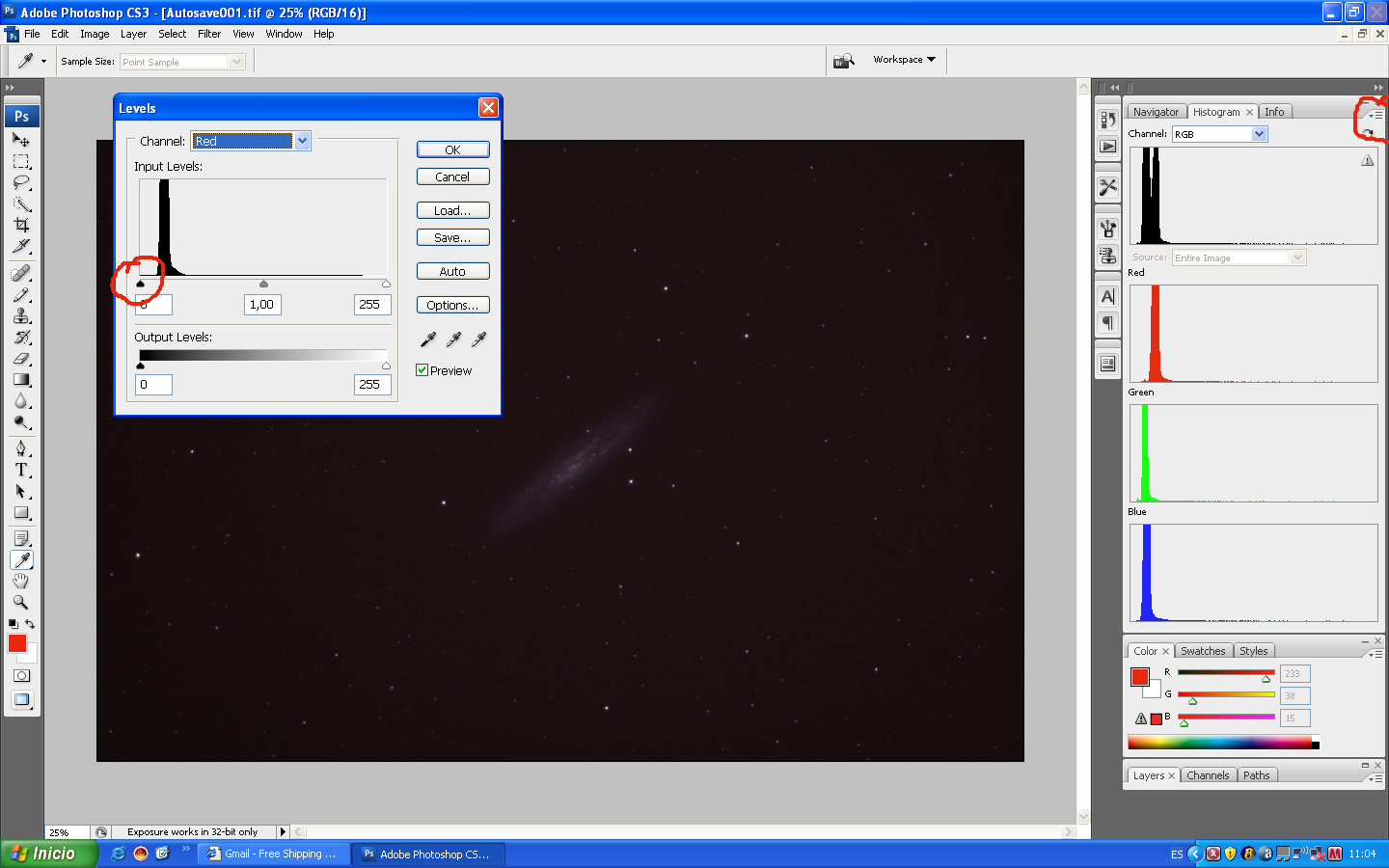Open the Histogram Channel RGB dropdown
1389x868 pixels.
pos(1260,134)
